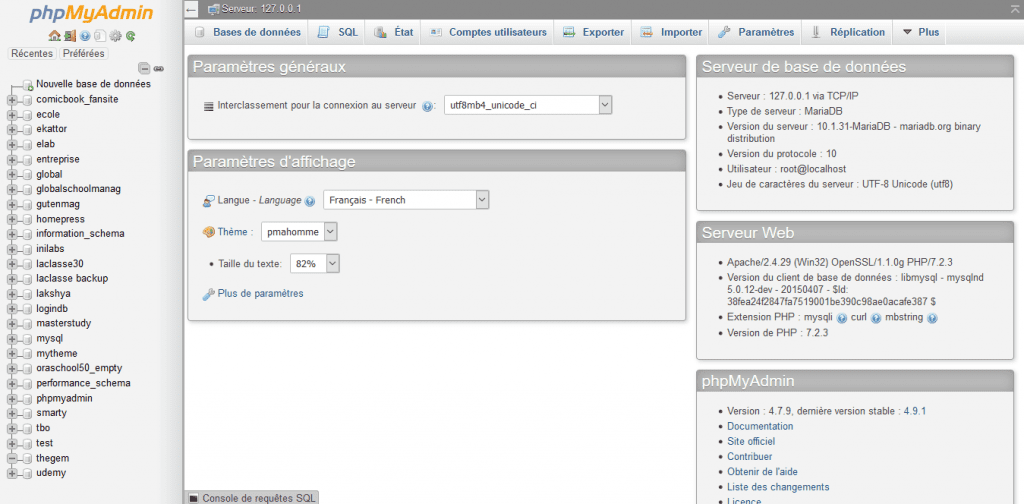This screenshot has height=504, width=1024.
Task: Select the masterstudy database
Action: [x=63, y=323]
